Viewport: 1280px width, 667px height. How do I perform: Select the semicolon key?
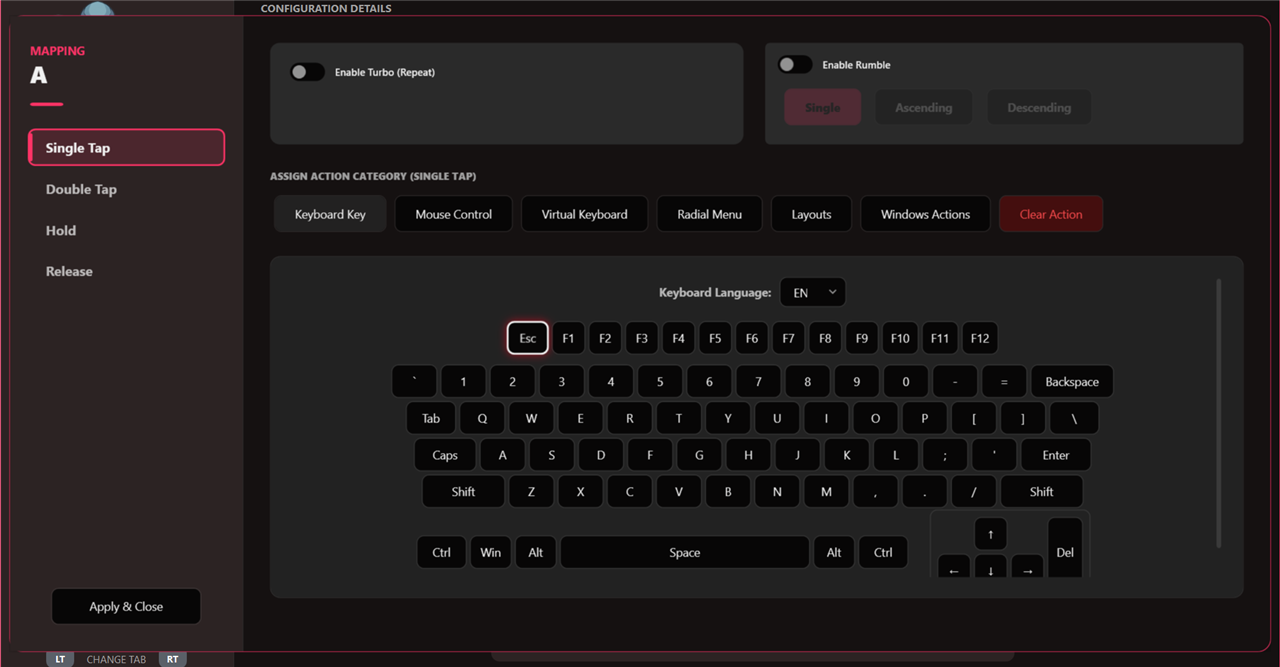click(945, 455)
